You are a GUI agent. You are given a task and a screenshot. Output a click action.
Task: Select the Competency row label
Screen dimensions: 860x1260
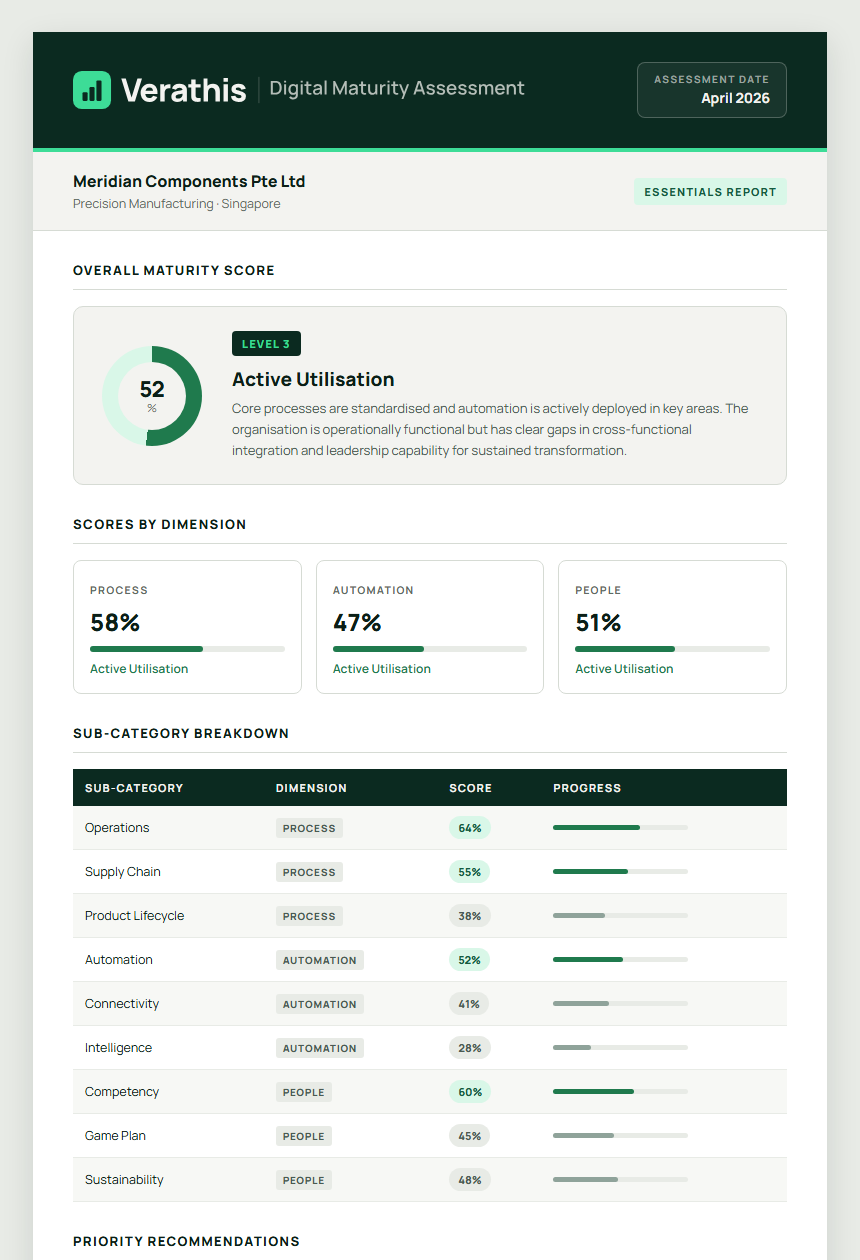(x=122, y=1092)
